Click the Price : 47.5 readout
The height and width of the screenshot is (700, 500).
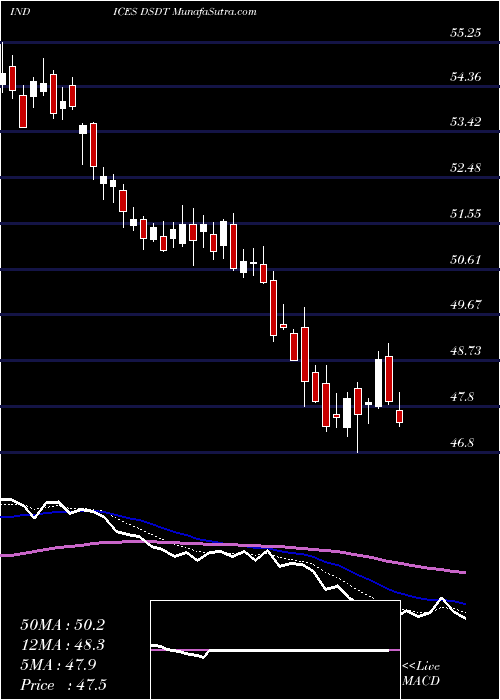(x=62, y=684)
